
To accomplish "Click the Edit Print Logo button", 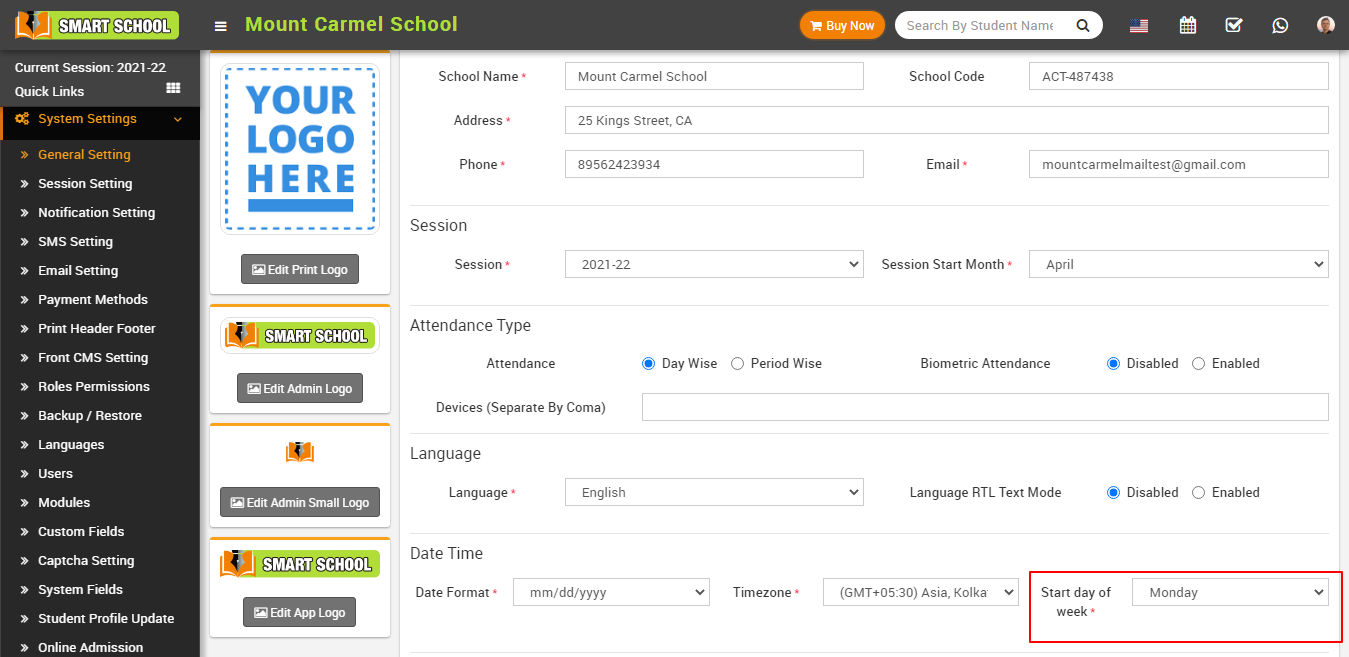I will (x=300, y=270).
